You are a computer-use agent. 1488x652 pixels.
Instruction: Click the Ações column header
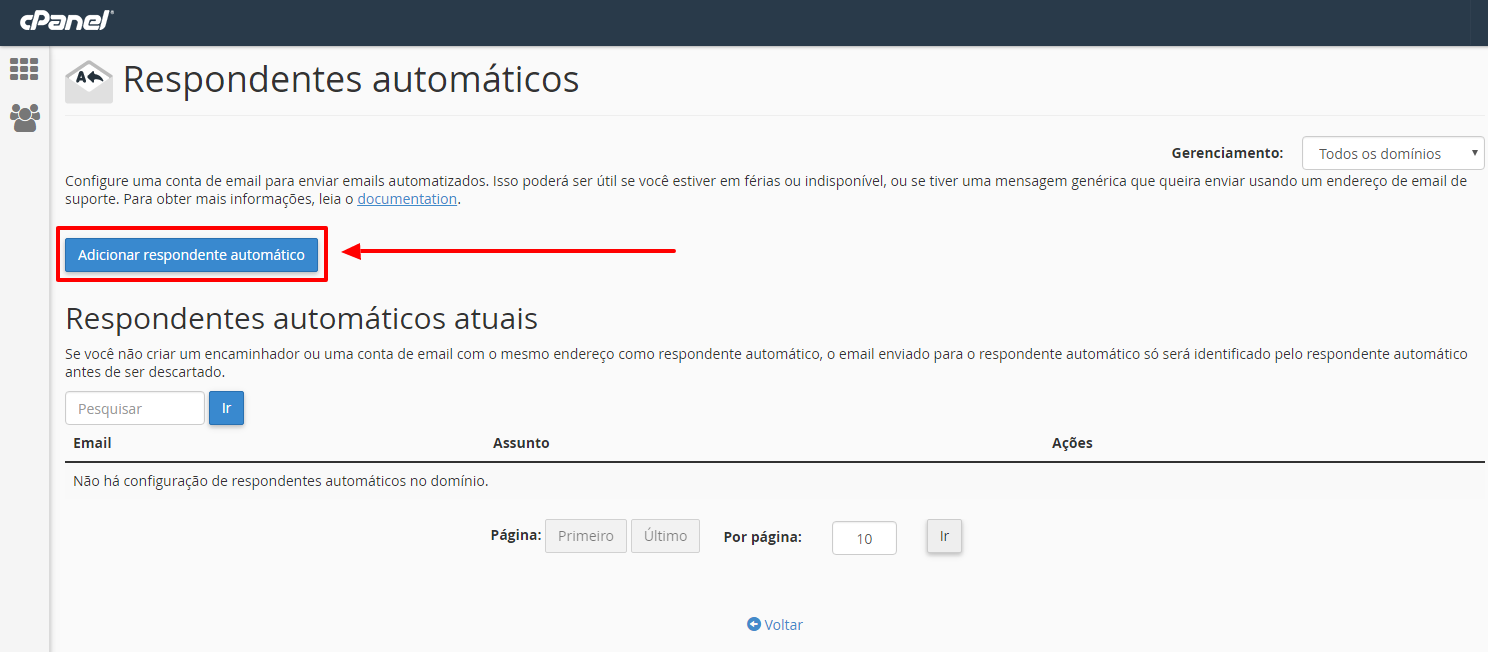coord(1072,443)
